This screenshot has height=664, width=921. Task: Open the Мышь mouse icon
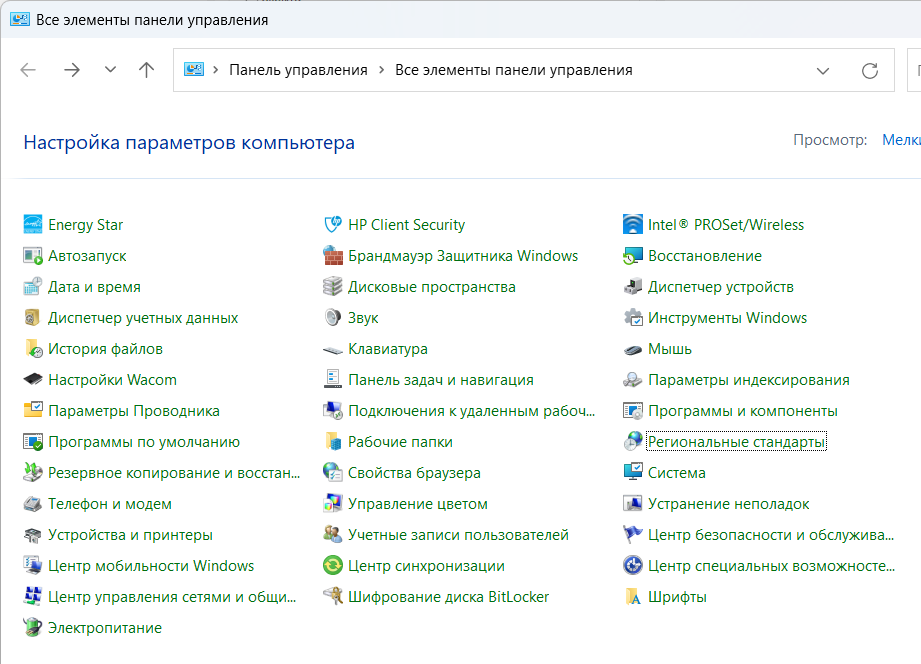point(633,349)
